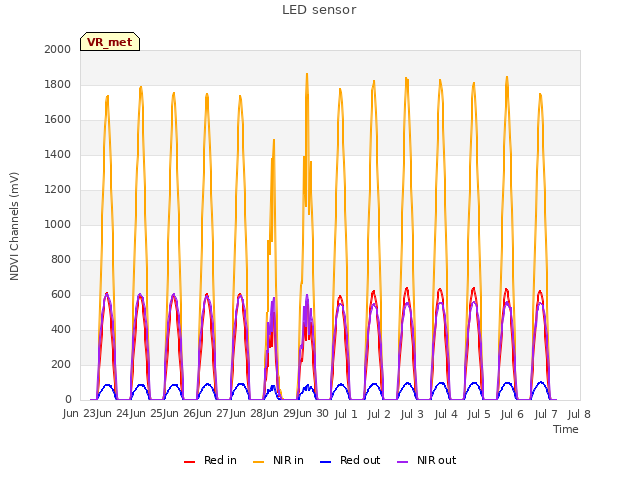Viewport: 640px width, 480px height.
Task: Click the tallest NIR in peak above Jun 30
Action: [307, 75]
